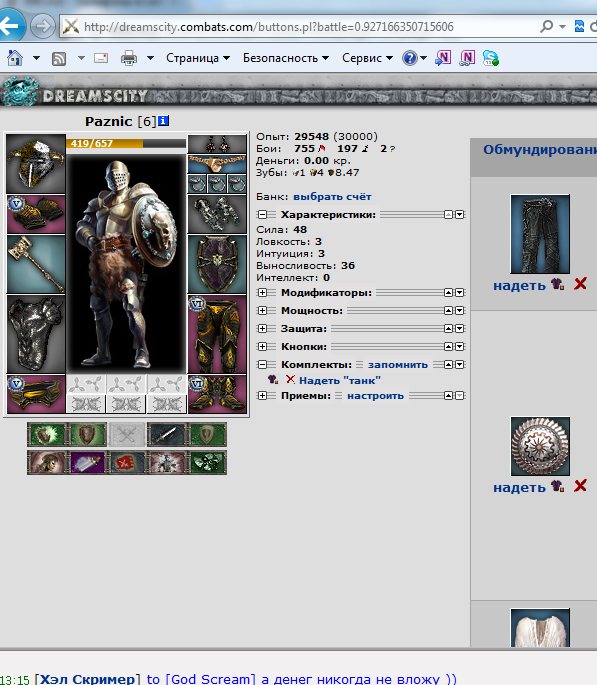Click the round silver shield thumbnail
This screenshot has width=597, height=685.
coord(540,446)
